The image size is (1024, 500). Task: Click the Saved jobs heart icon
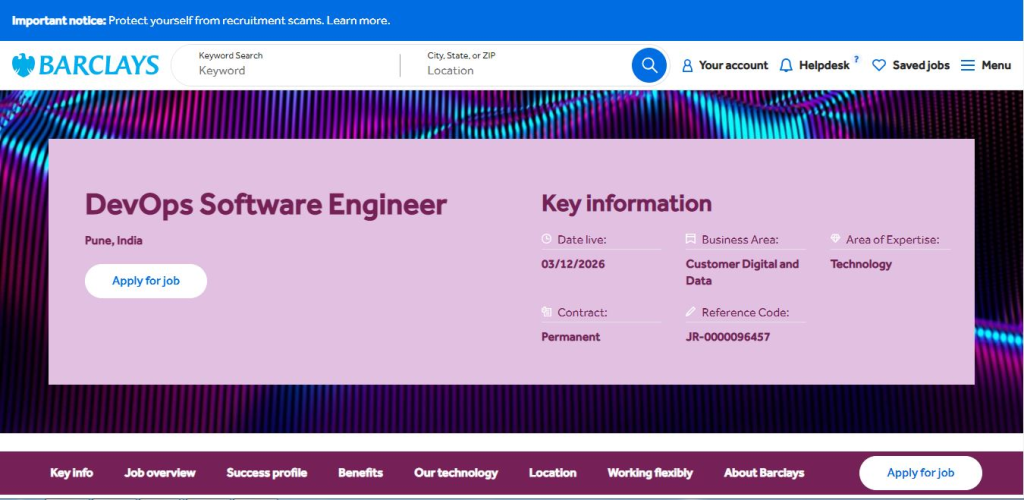[x=879, y=65]
